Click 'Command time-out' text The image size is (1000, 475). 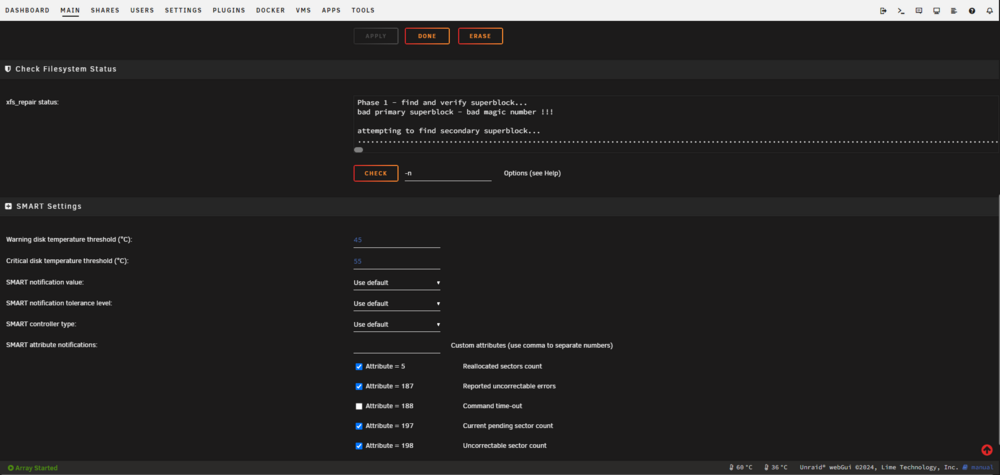(x=492, y=406)
